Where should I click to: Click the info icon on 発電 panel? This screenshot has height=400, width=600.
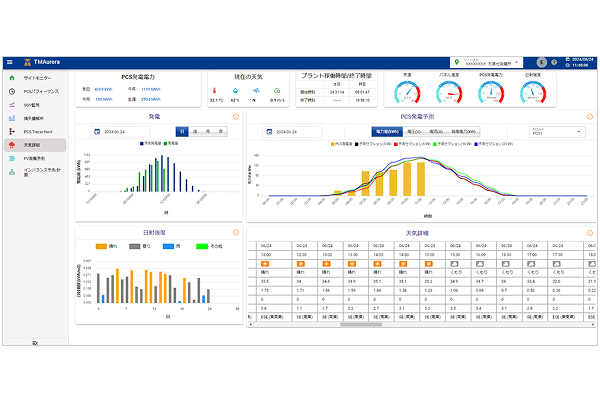pos(237,117)
